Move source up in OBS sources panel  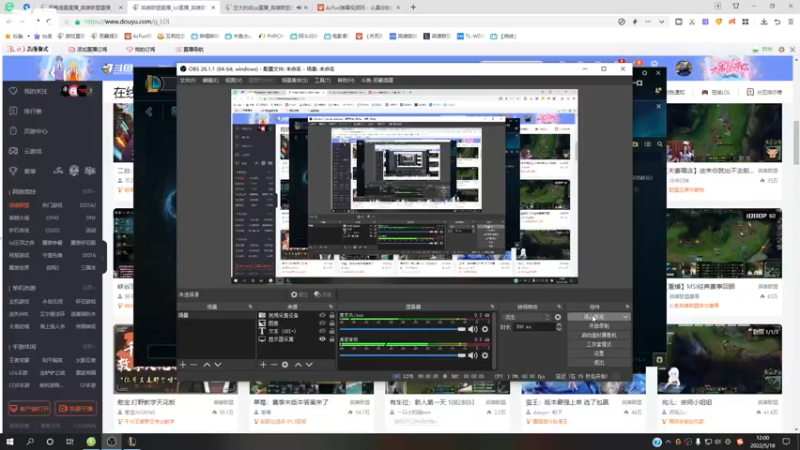(298, 365)
